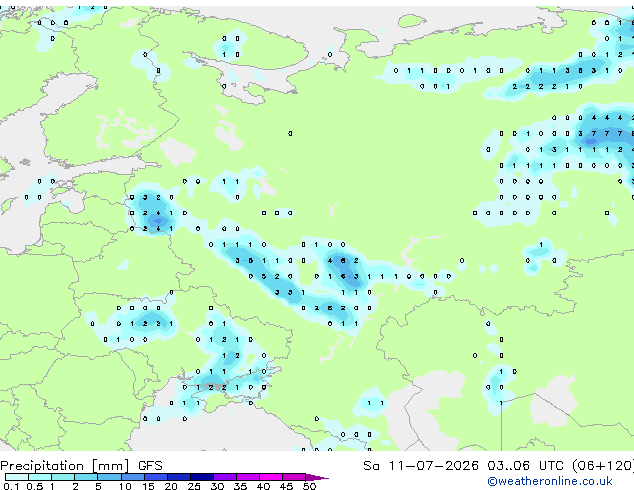The height and width of the screenshot is (490, 634).
Task: Pick the 30 to 35 mm purple swatch
Action: 224,477
